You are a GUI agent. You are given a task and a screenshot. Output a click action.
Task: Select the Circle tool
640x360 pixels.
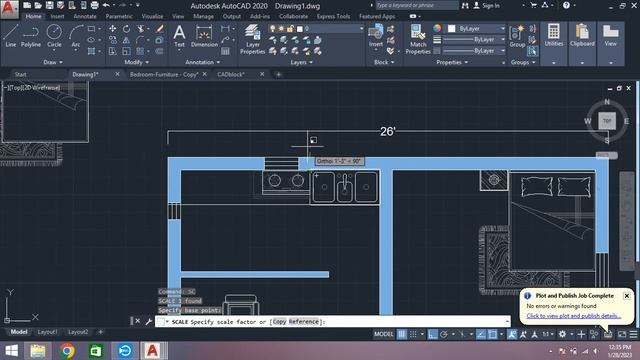[x=54, y=36]
